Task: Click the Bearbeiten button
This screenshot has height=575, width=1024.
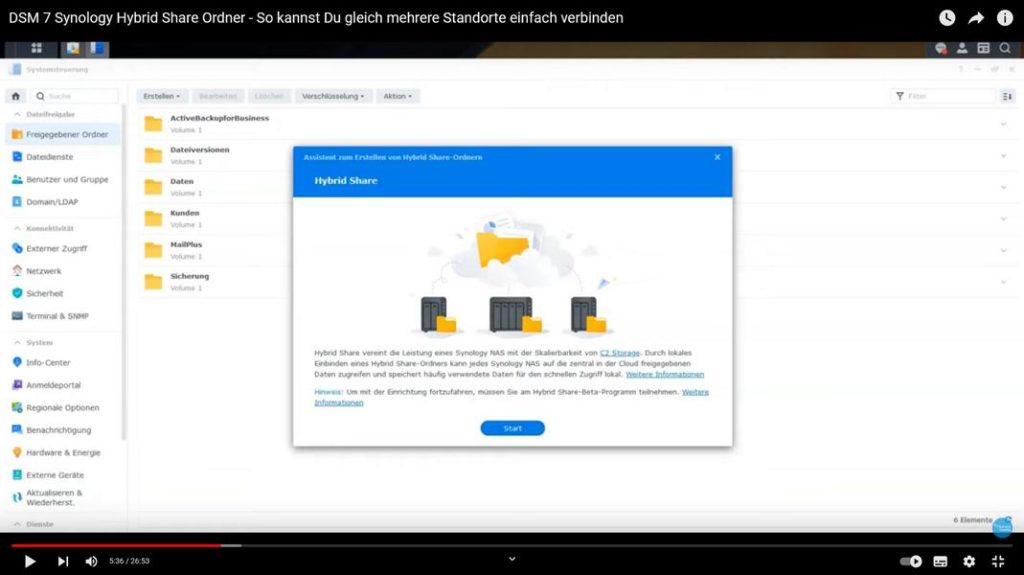Action: coord(217,96)
